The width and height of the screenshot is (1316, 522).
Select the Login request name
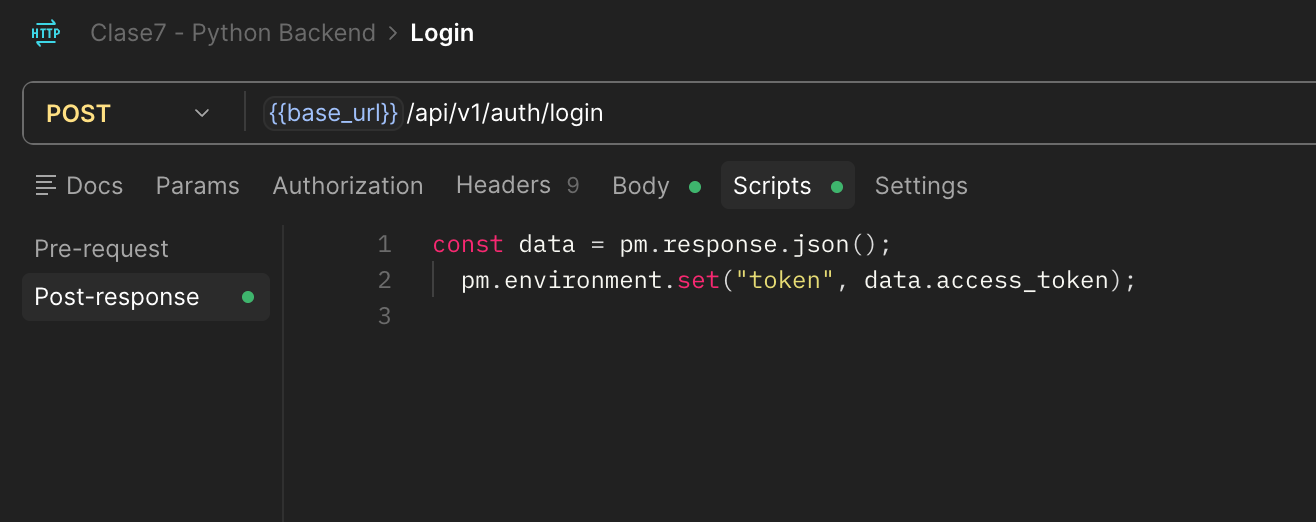442,33
